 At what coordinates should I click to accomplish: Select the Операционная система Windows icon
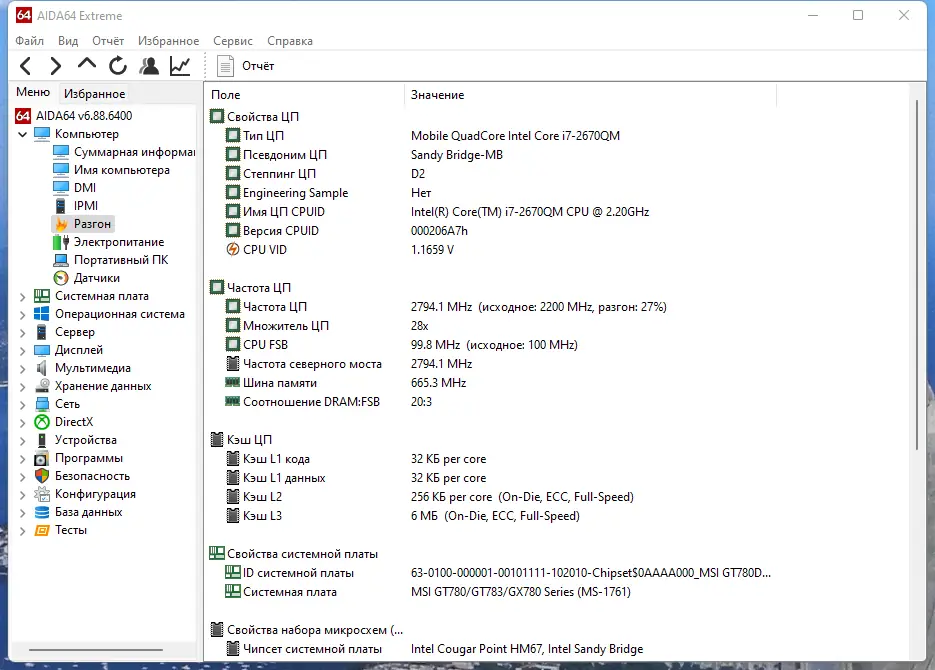pos(42,314)
